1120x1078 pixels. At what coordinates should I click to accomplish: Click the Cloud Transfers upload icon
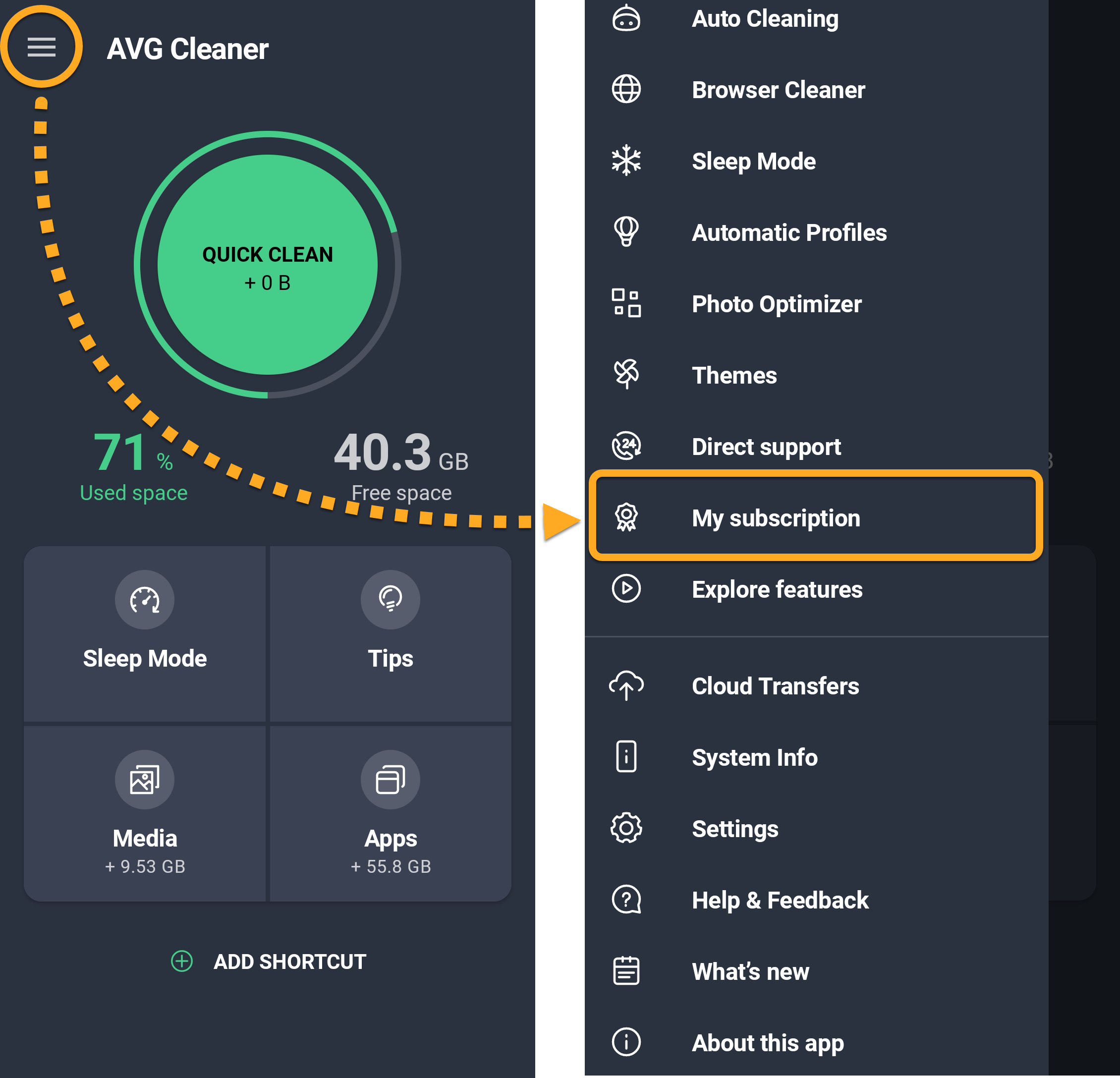(x=626, y=685)
